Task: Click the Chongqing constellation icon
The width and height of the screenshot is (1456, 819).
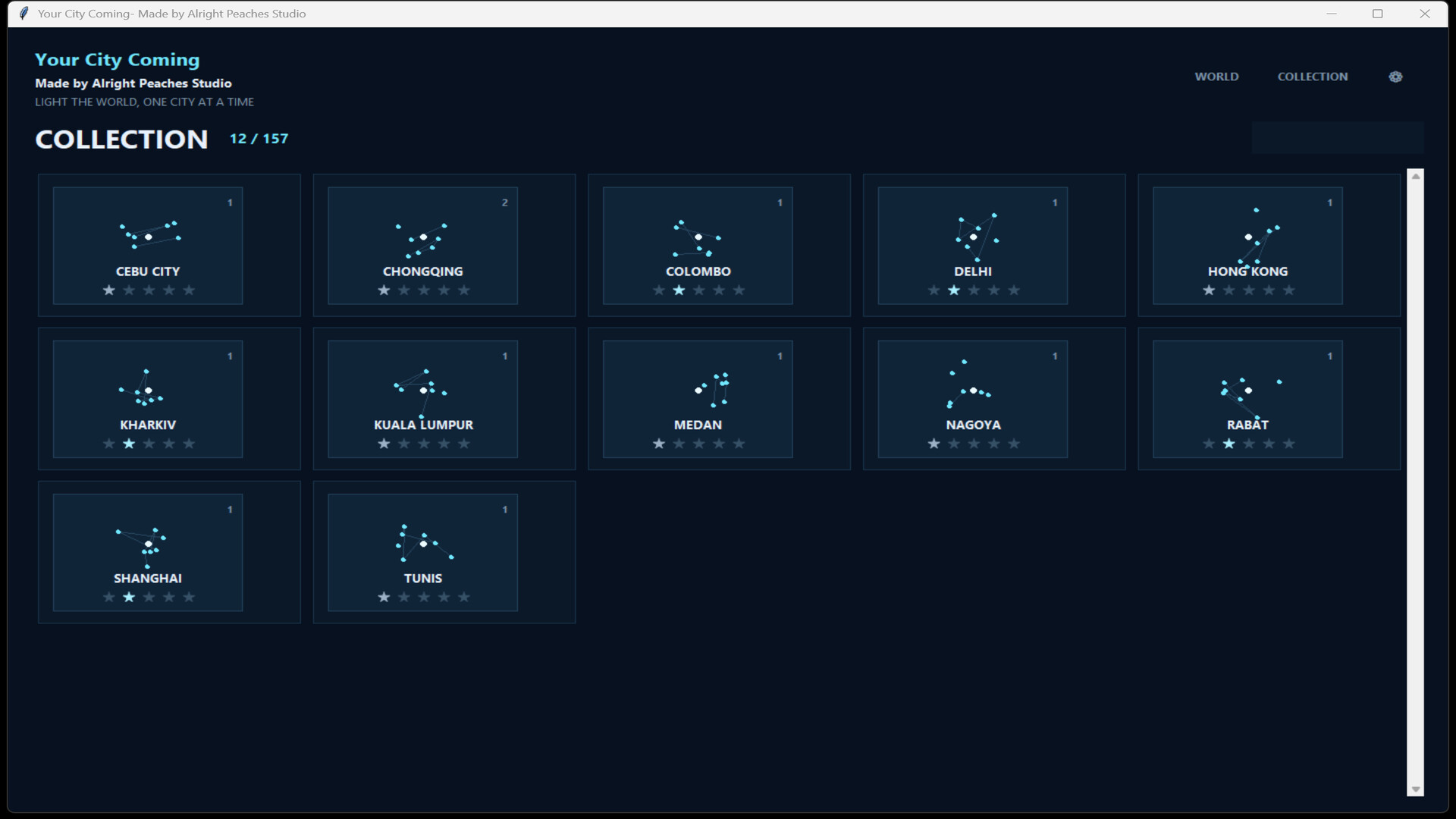Action: (421, 241)
